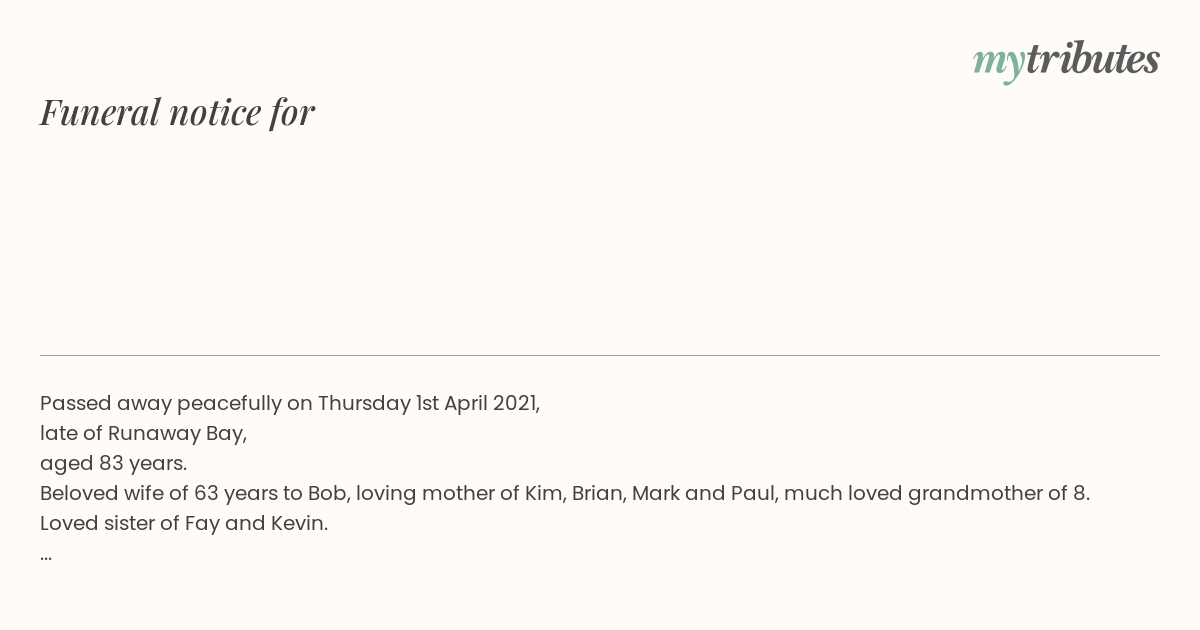Viewport: 1200px width, 630px height.
Task: Click the truncation ellipsis below the text
Action: [x=46, y=554]
